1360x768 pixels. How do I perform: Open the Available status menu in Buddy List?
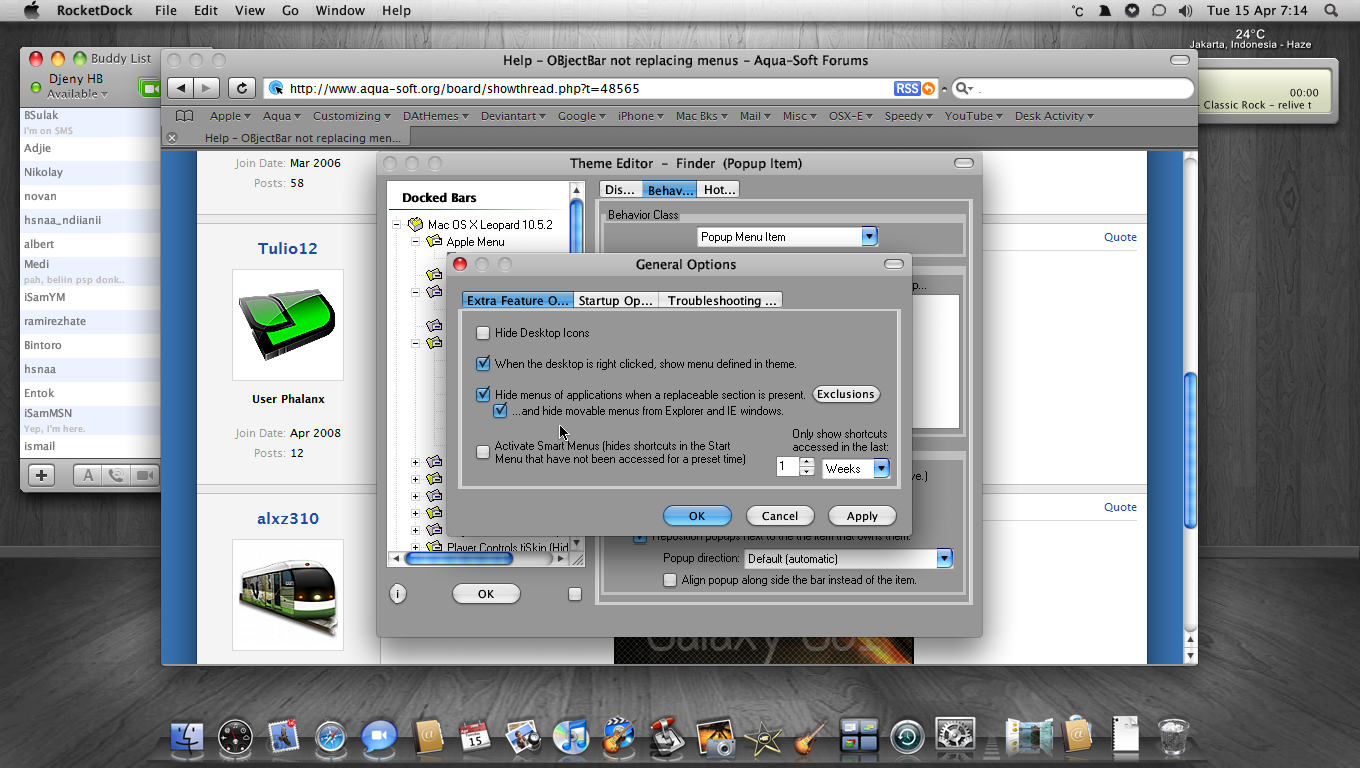[x=77, y=94]
